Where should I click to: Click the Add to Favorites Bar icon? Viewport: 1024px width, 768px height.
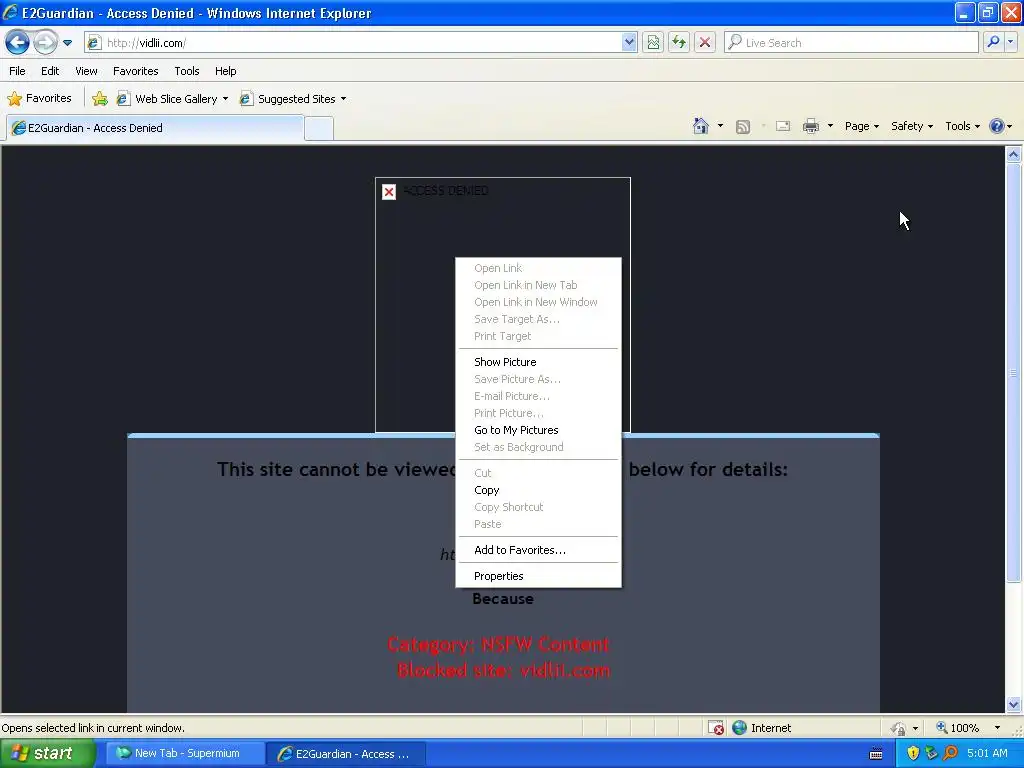coord(100,99)
